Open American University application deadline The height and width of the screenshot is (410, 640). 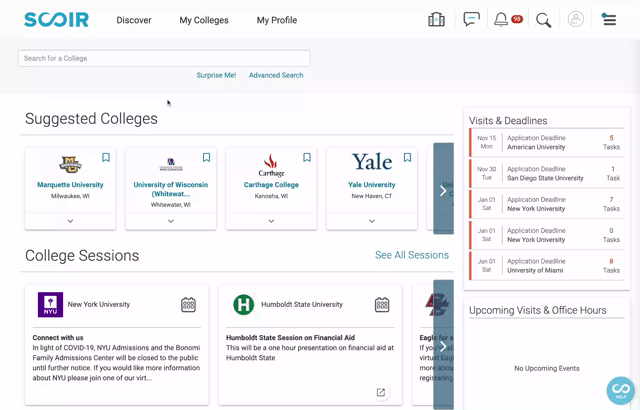[547, 142]
